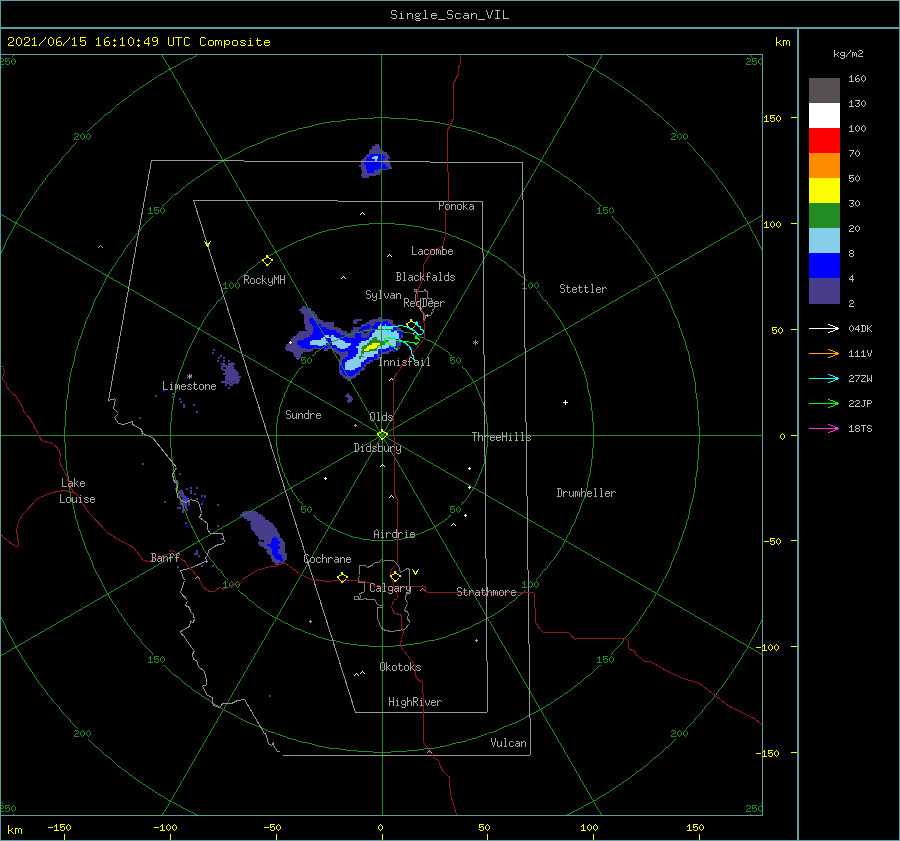
Task: Click the purple echo northeast of Limestone
Action: point(230,374)
